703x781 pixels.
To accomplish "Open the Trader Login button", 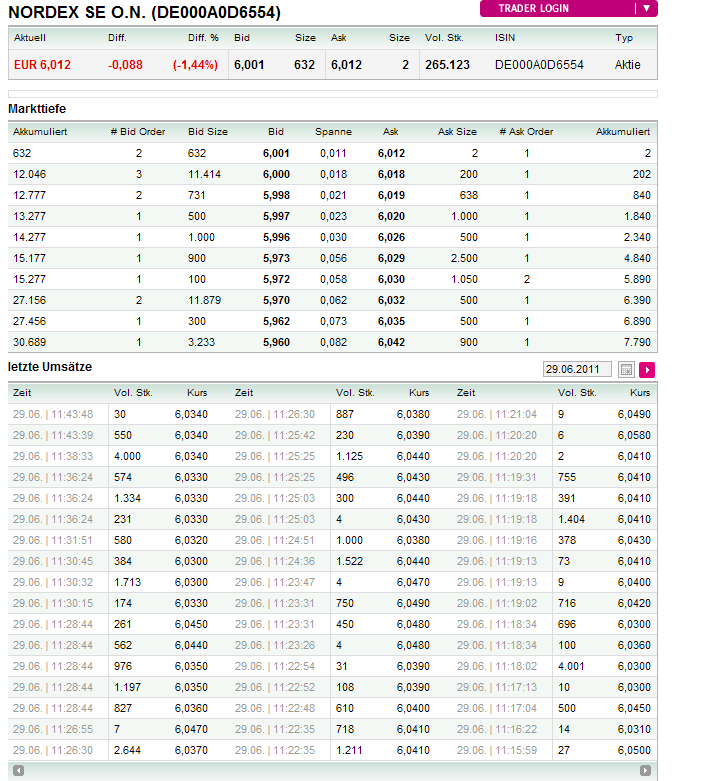I will pos(568,8).
